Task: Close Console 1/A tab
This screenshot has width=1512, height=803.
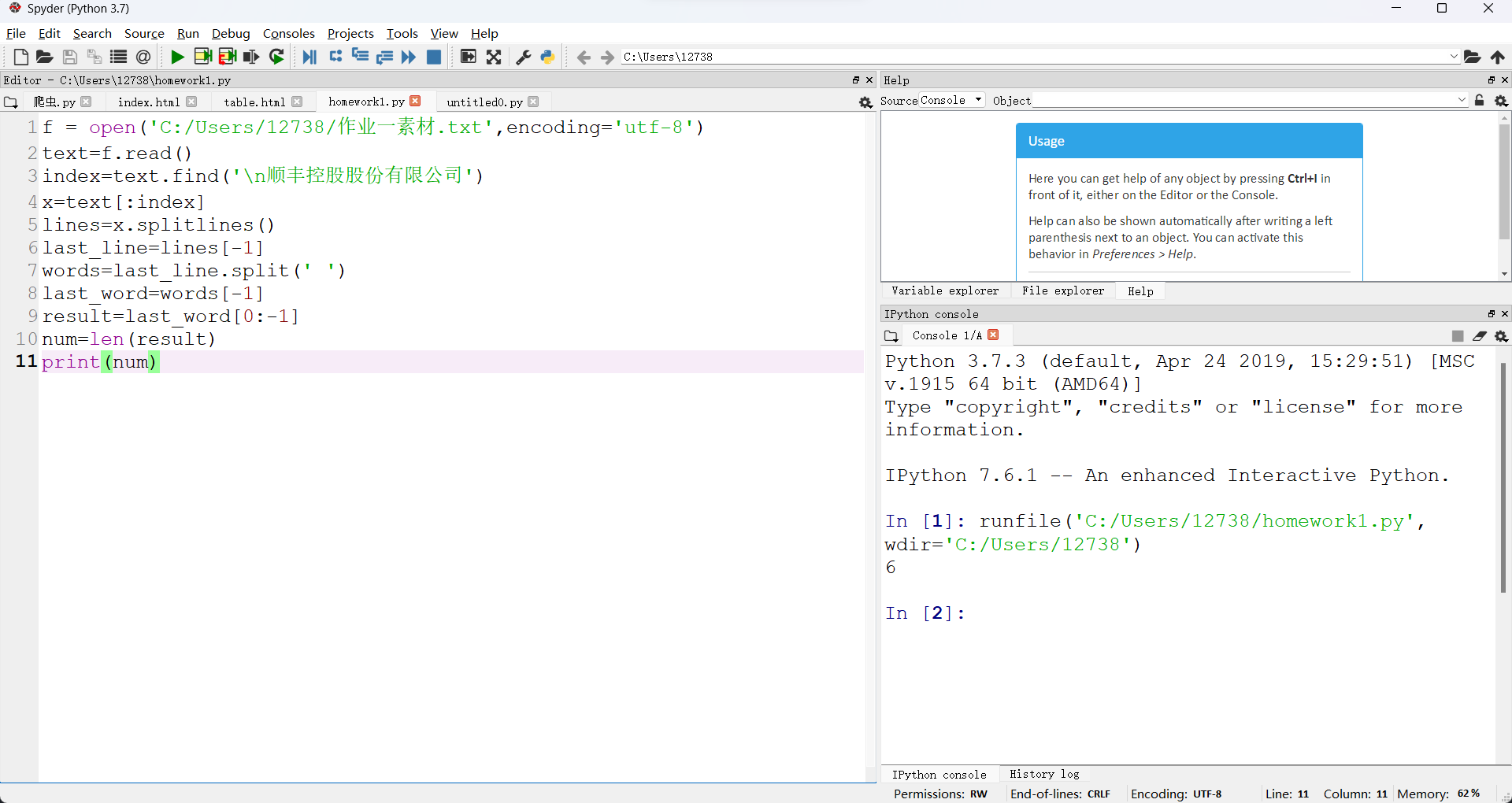Action: (x=993, y=335)
